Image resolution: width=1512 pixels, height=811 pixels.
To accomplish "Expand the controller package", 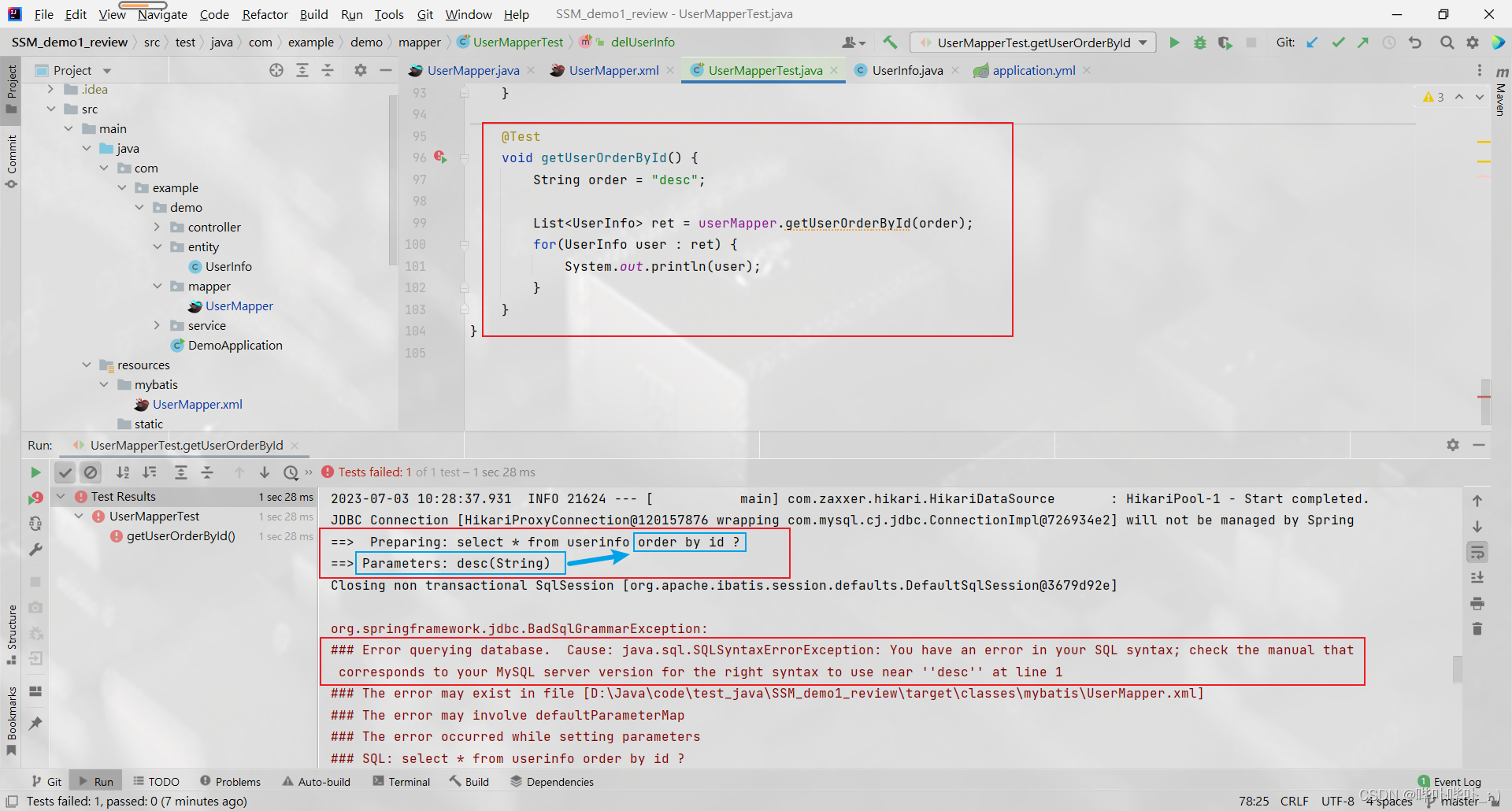I will click(x=157, y=228).
